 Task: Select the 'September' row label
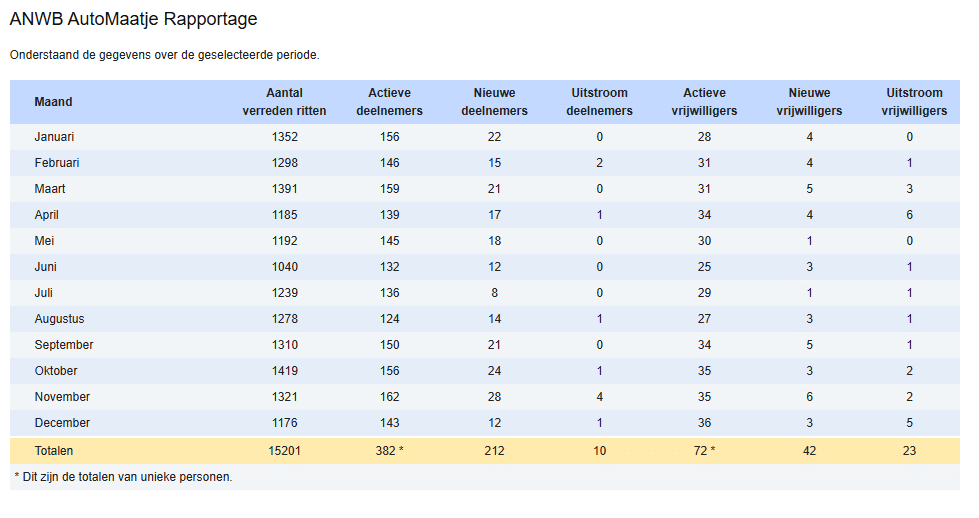(64, 345)
